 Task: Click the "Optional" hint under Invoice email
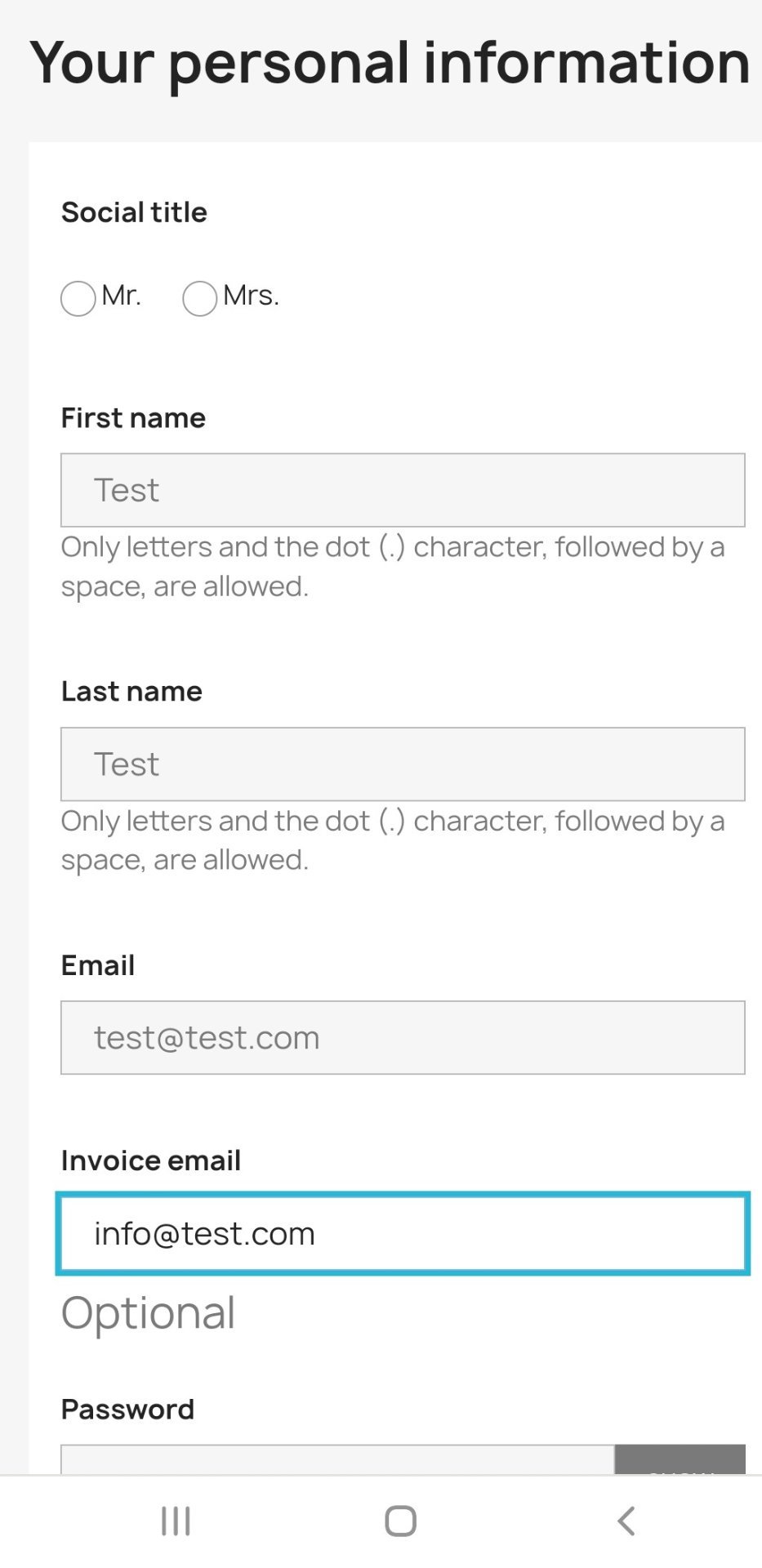(148, 1313)
